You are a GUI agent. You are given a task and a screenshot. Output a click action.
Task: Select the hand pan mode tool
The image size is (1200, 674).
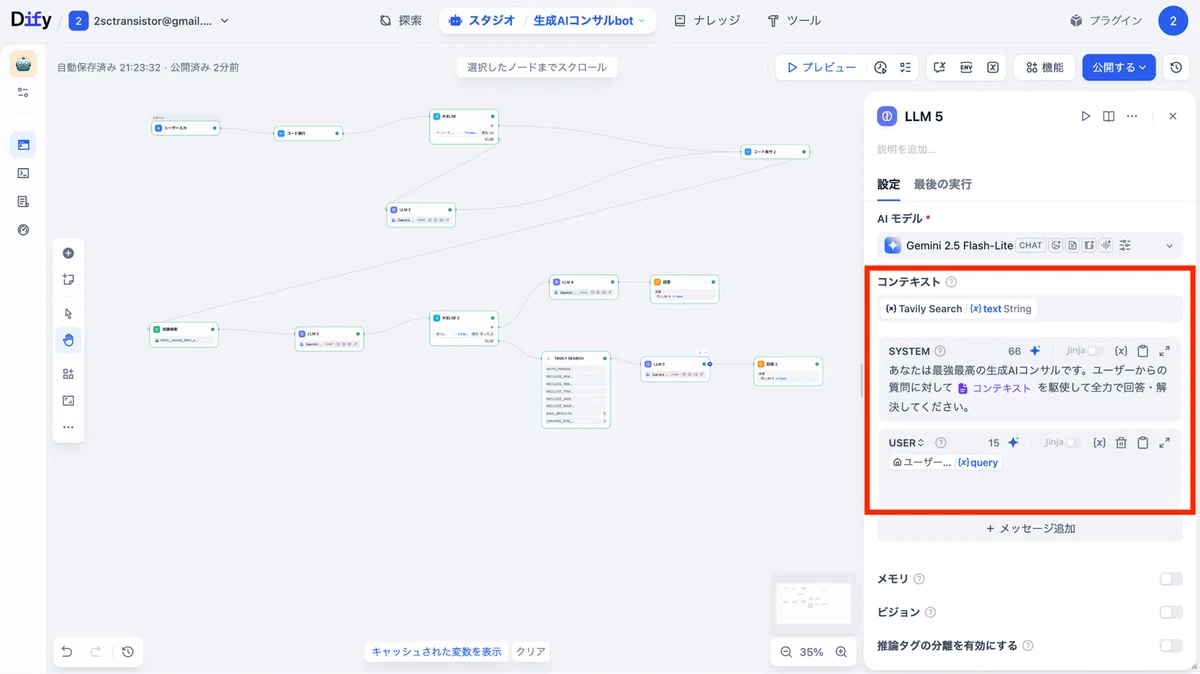click(68, 340)
